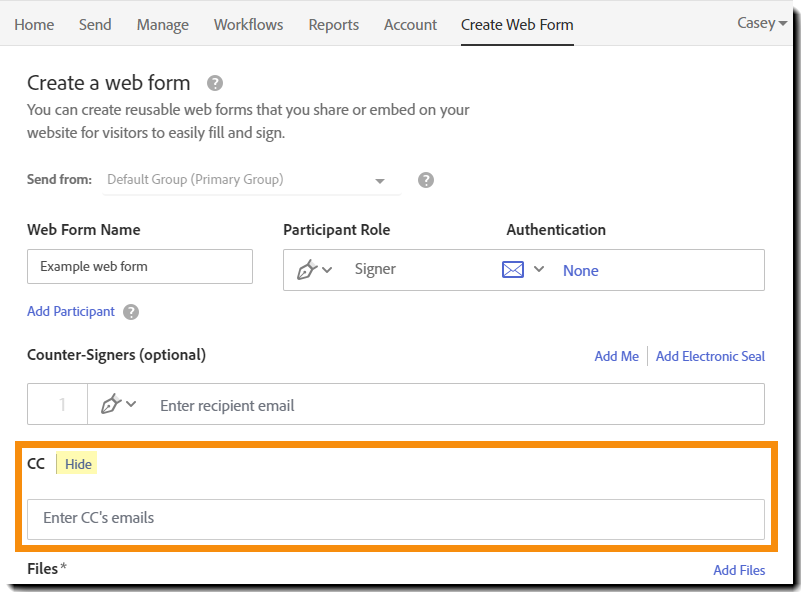Open the Casey user menu
The width and height of the screenshot is (801, 592).
pos(762,23)
